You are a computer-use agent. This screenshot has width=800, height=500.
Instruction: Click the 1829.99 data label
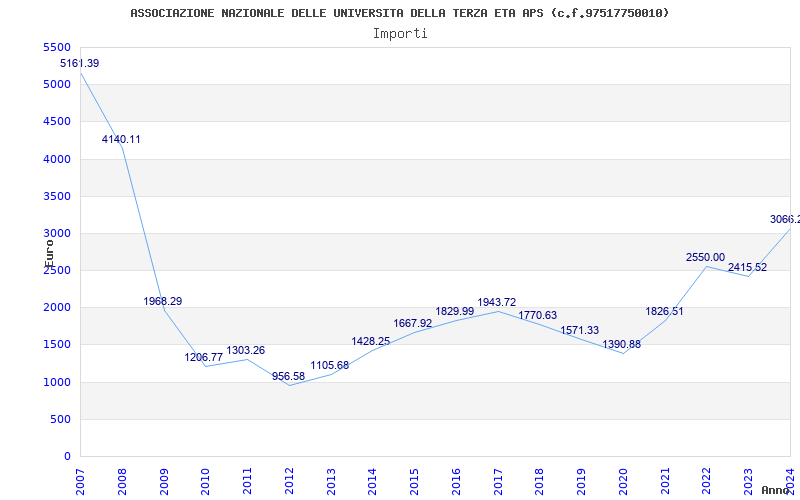[x=455, y=311]
